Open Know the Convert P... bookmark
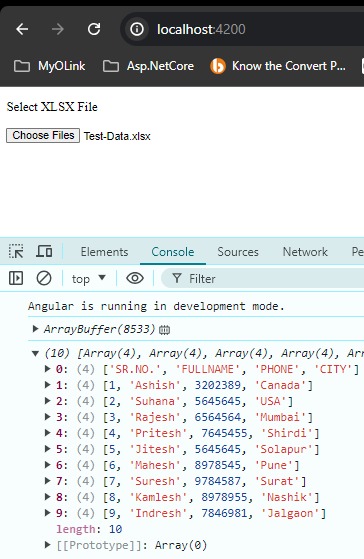This screenshot has height=559, width=364. coord(278,66)
